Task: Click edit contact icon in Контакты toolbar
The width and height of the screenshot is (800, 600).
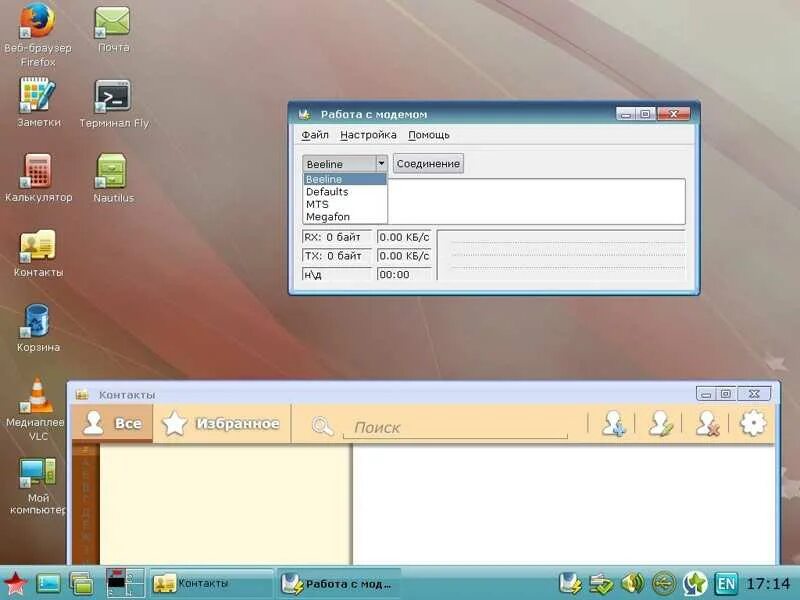Action: point(660,423)
